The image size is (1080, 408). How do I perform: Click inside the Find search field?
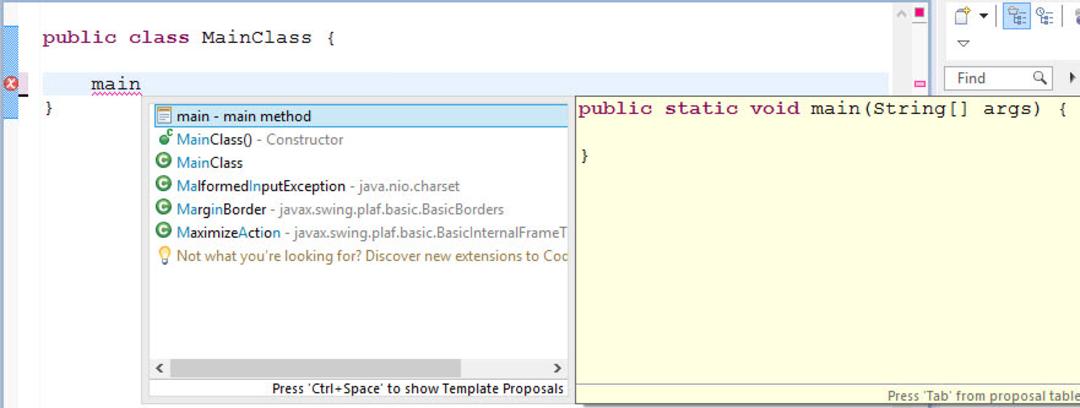click(x=997, y=79)
